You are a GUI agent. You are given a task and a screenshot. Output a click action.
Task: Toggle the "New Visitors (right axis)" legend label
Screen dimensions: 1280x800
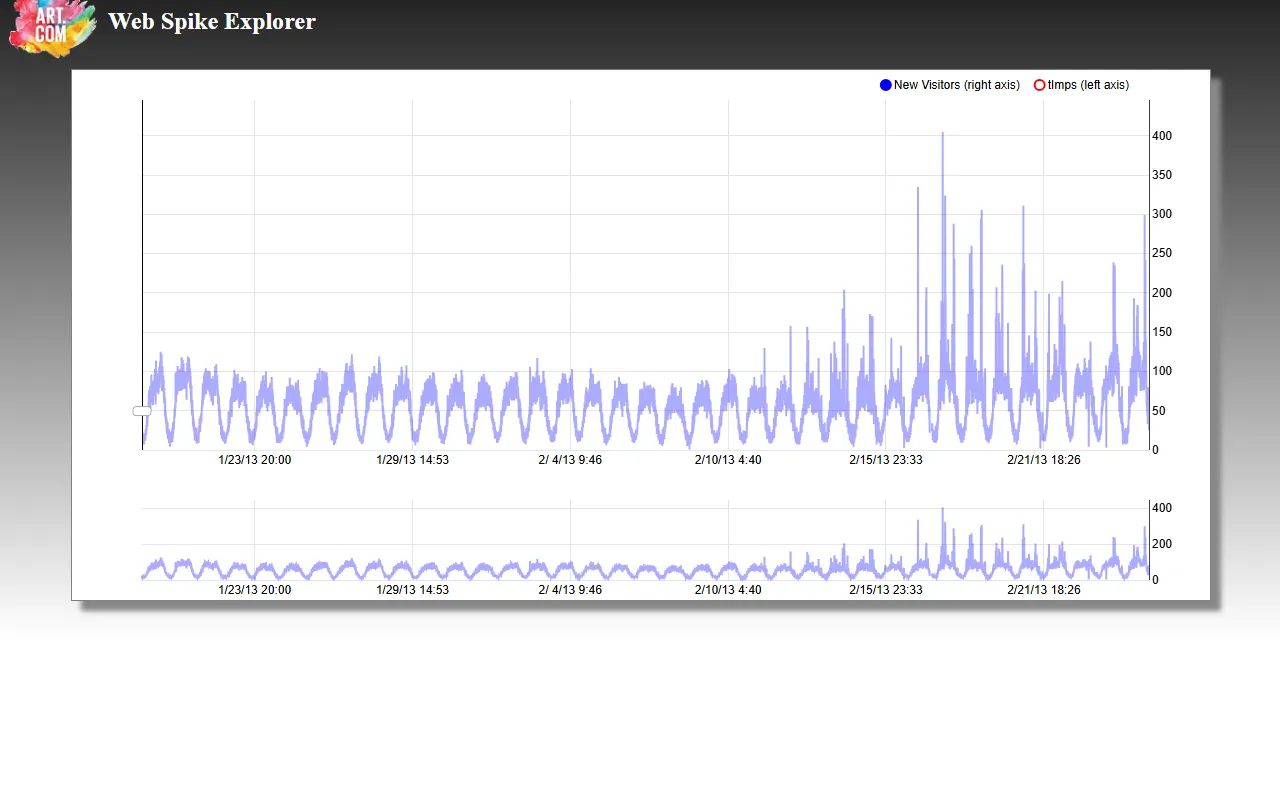(957, 85)
